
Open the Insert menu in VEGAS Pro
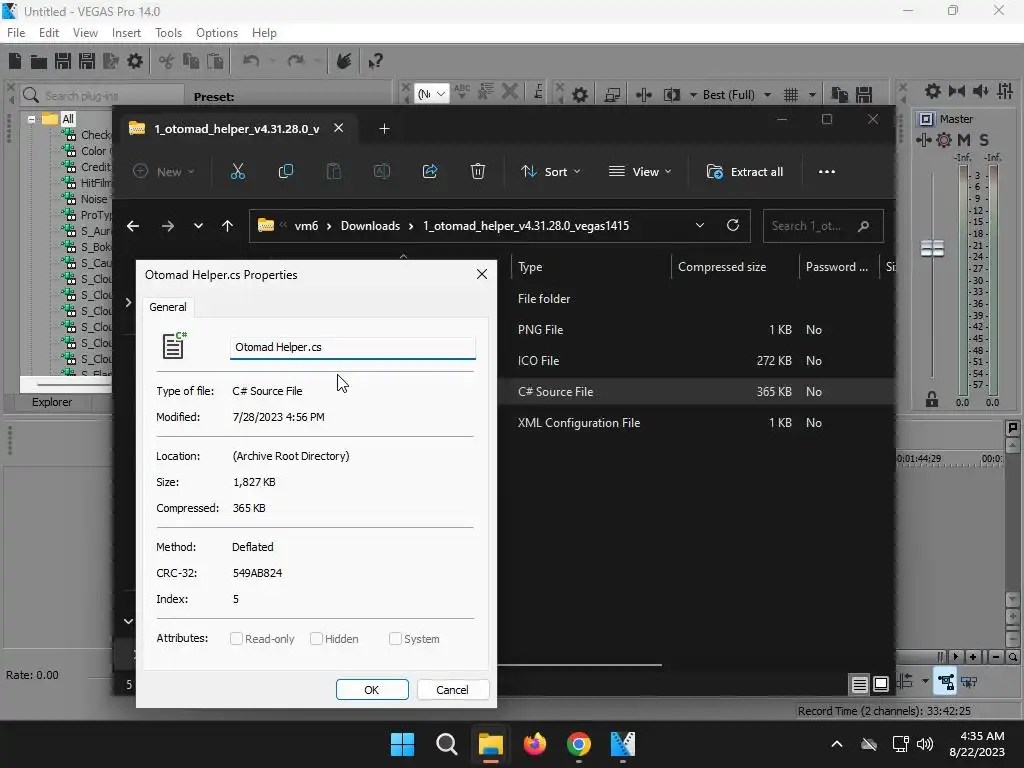126,33
